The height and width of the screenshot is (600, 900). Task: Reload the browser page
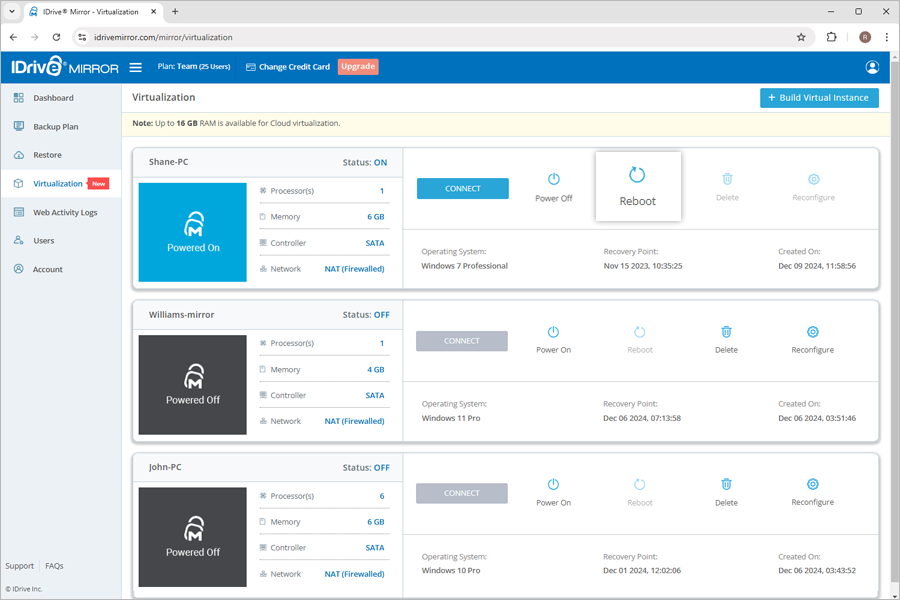point(56,37)
